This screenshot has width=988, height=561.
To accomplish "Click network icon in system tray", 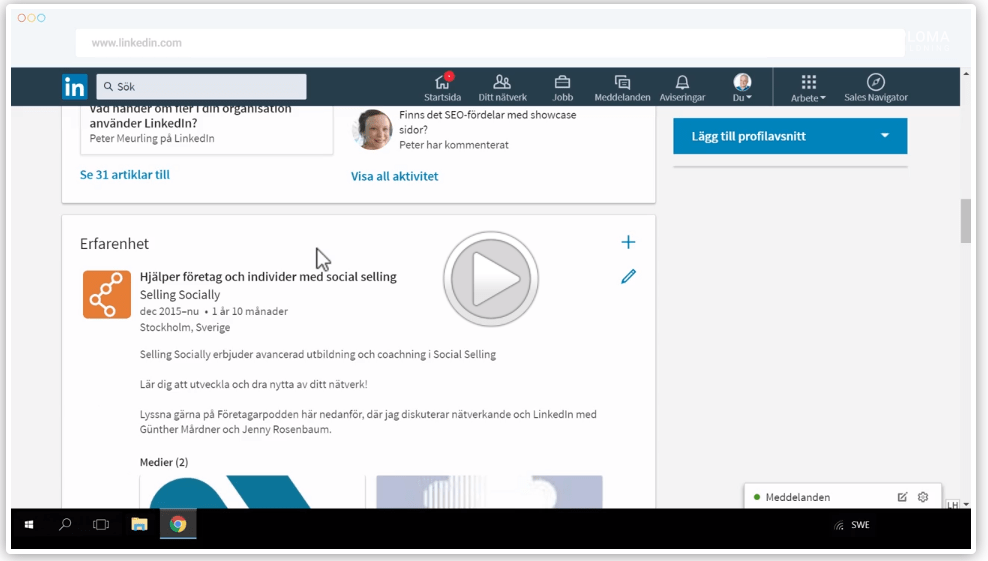I will [x=839, y=525].
